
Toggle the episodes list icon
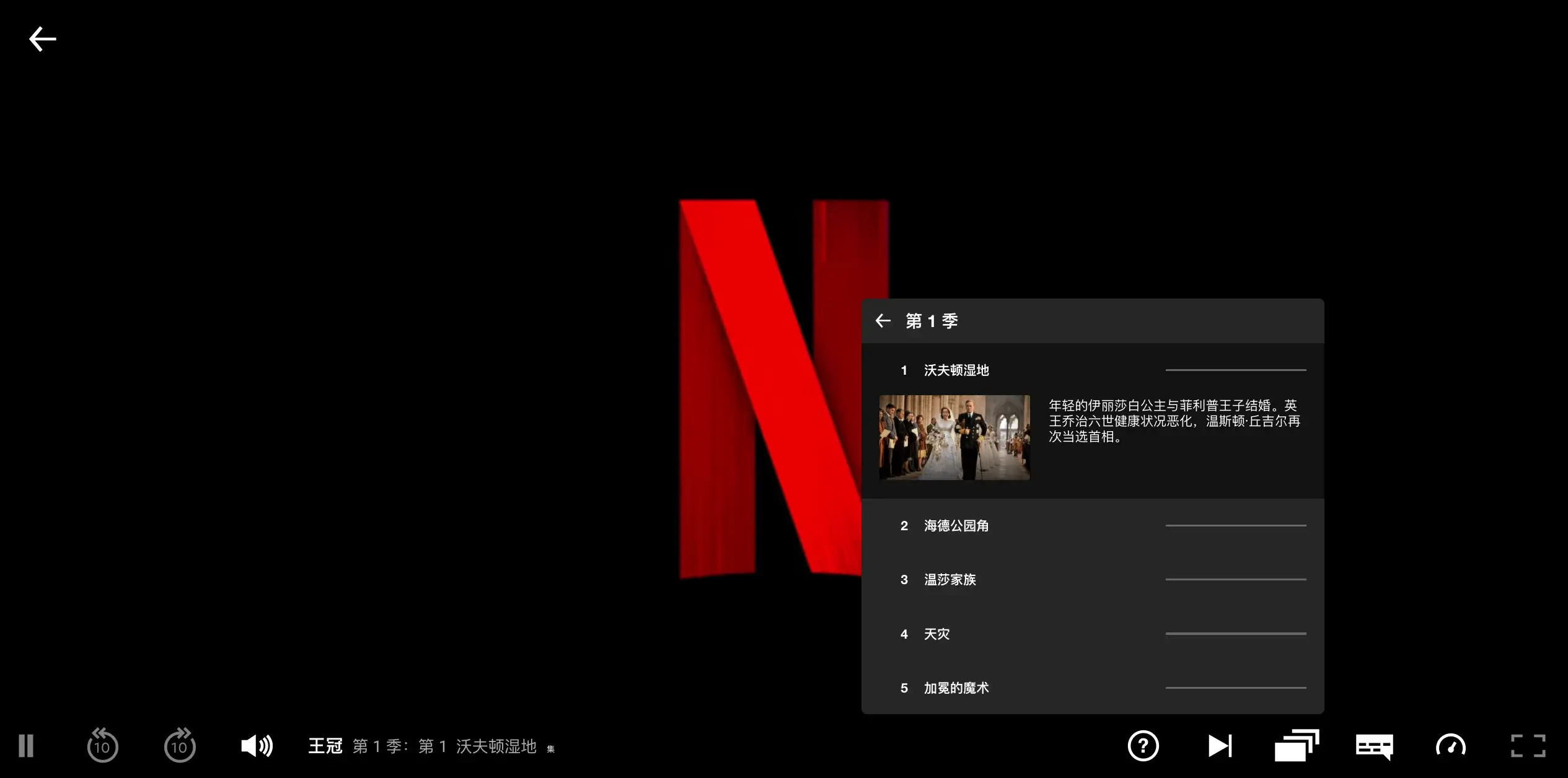[x=1297, y=745]
